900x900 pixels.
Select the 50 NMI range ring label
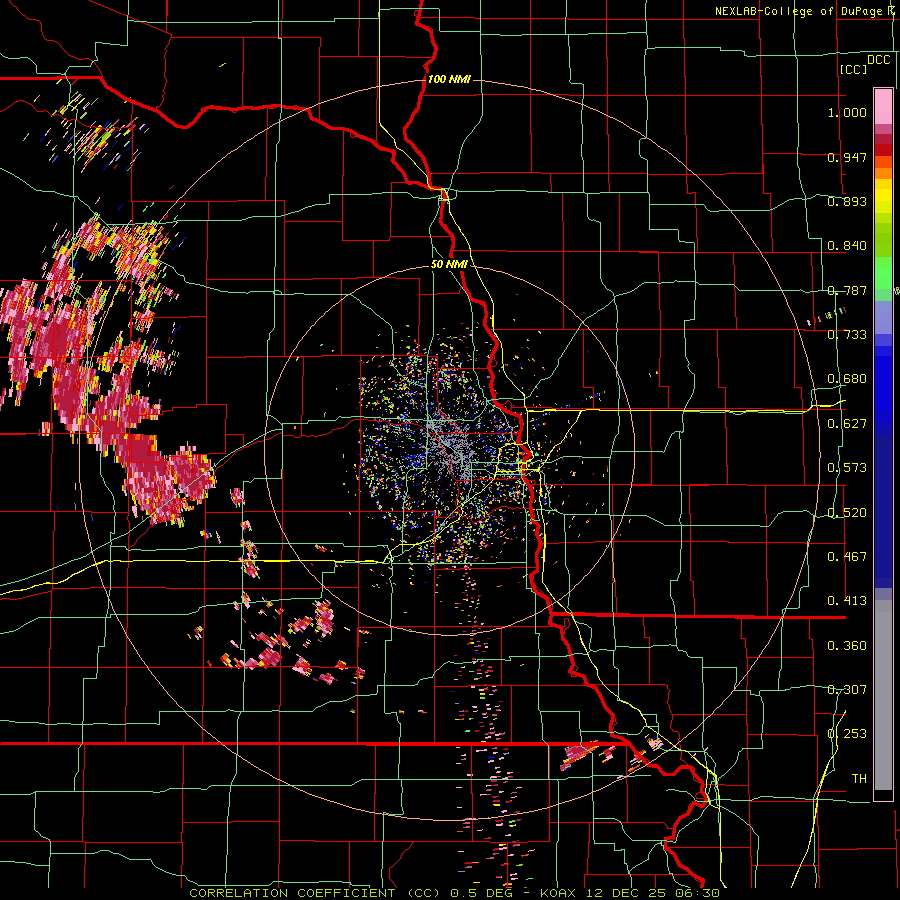click(449, 264)
